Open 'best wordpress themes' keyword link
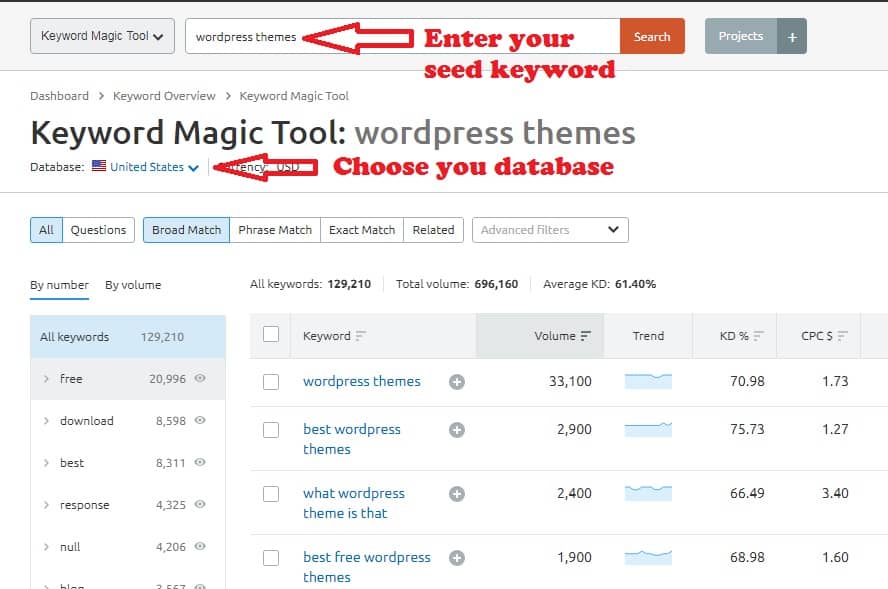 (352, 439)
